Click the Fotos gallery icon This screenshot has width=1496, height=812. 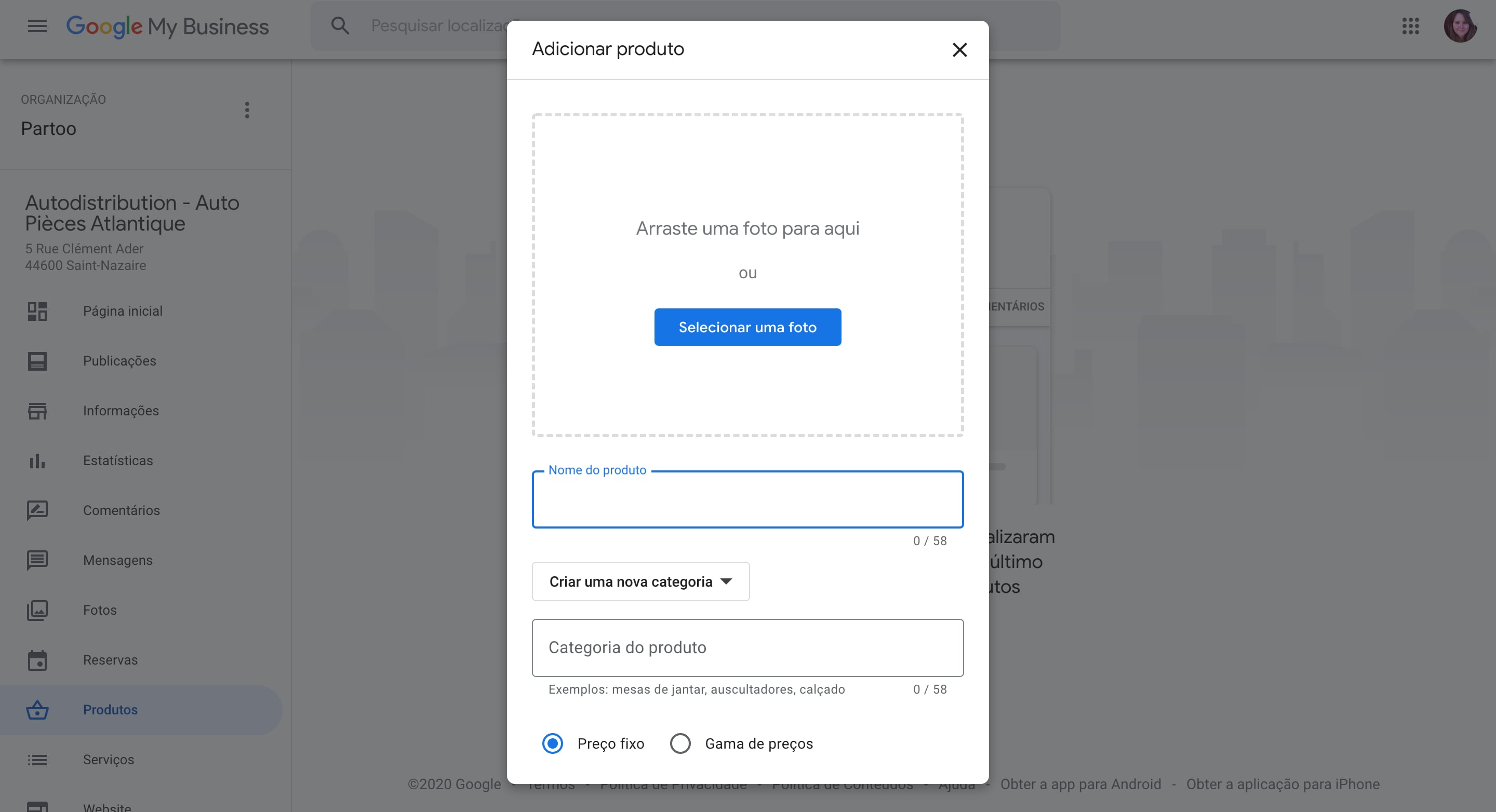pyautogui.click(x=37, y=610)
